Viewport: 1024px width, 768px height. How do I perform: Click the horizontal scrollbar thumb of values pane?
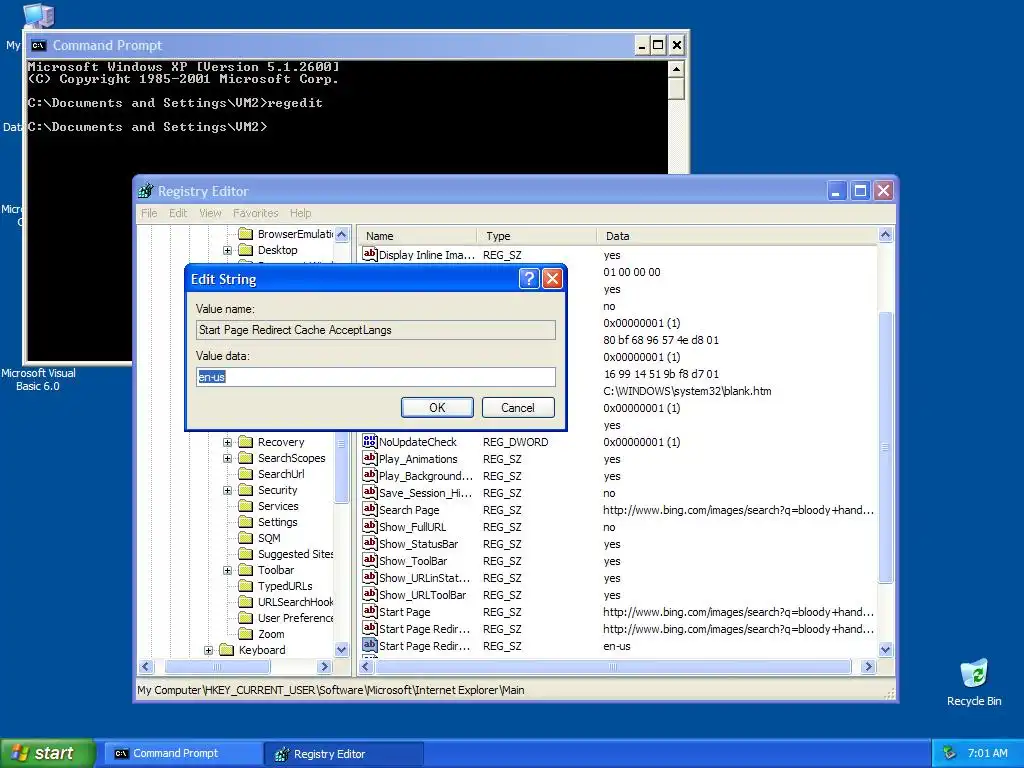tap(613, 667)
